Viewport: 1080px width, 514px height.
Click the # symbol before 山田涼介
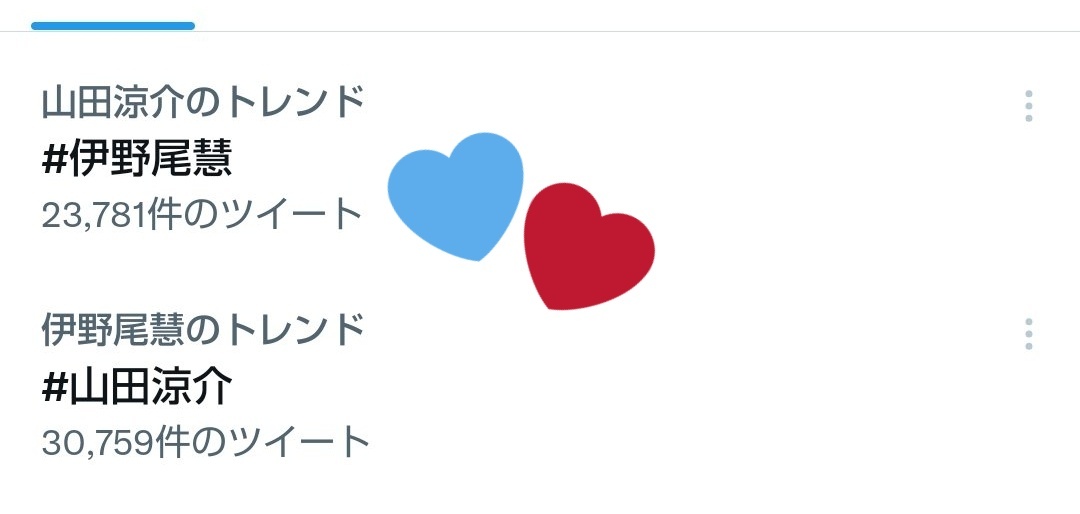[x=53, y=389]
